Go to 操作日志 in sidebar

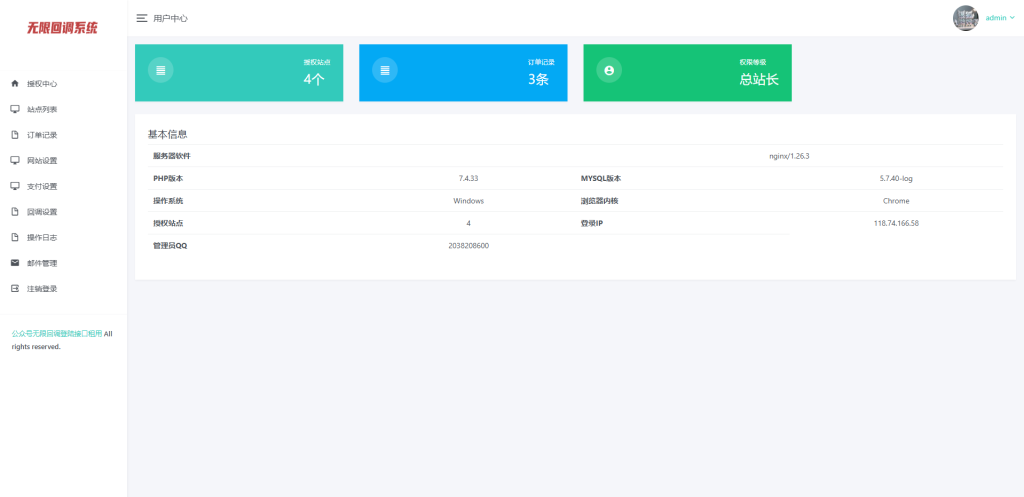(42, 238)
